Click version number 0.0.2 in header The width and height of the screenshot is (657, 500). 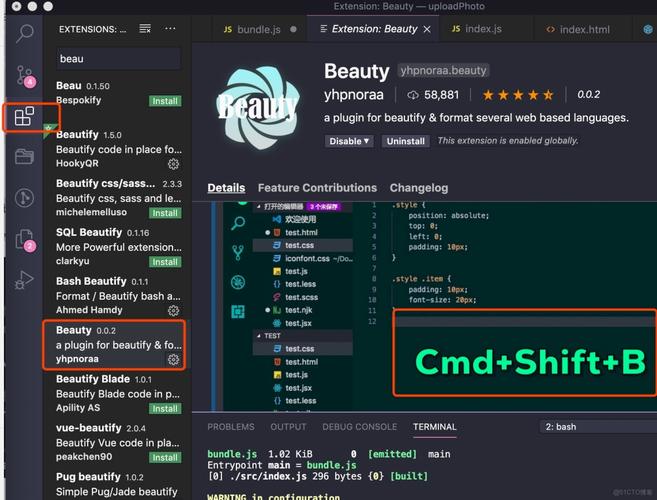pyautogui.click(x=588, y=95)
